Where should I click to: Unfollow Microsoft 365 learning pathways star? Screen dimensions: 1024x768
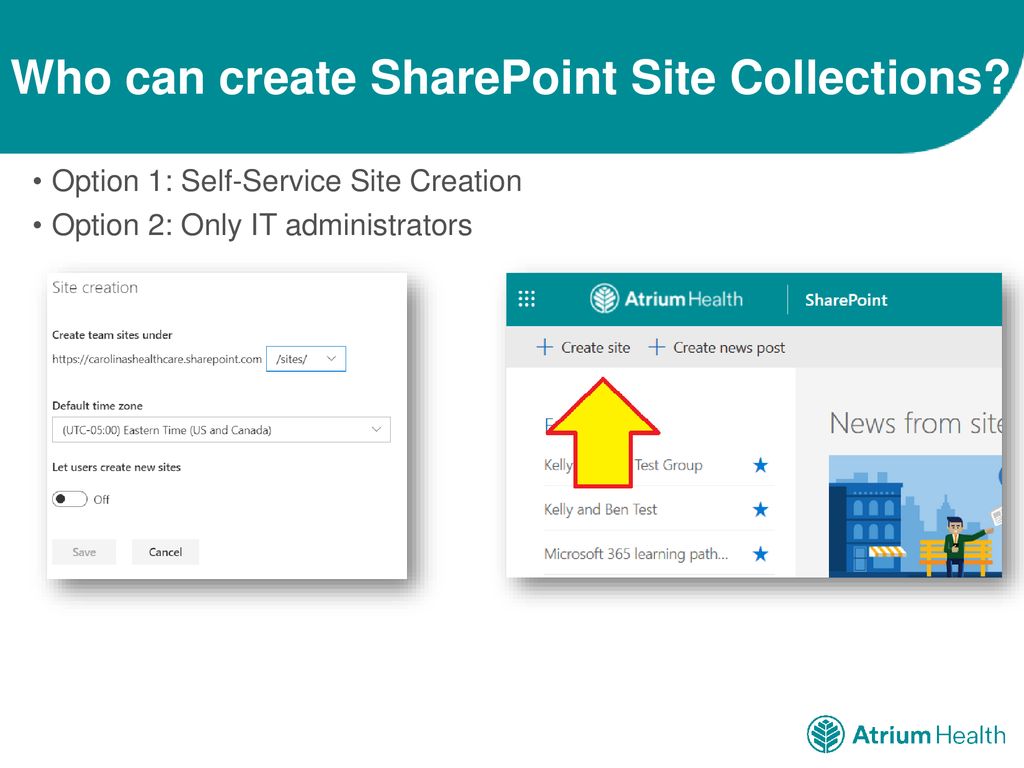(x=760, y=554)
